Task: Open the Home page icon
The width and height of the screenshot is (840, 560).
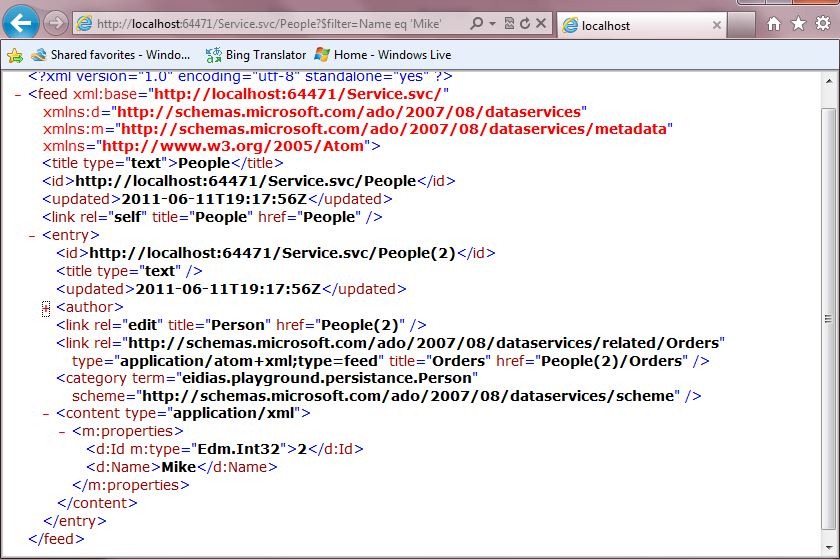Action: (x=774, y=23)
